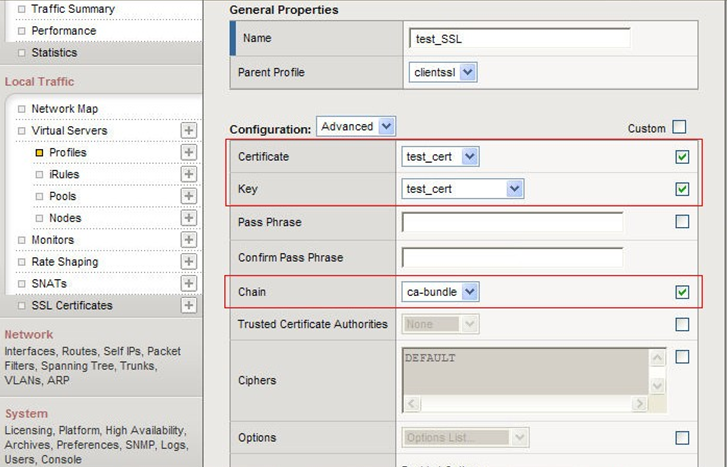Click plus icon beside Nodes
This screenshot has width=727, height=467.
point(188,218)
